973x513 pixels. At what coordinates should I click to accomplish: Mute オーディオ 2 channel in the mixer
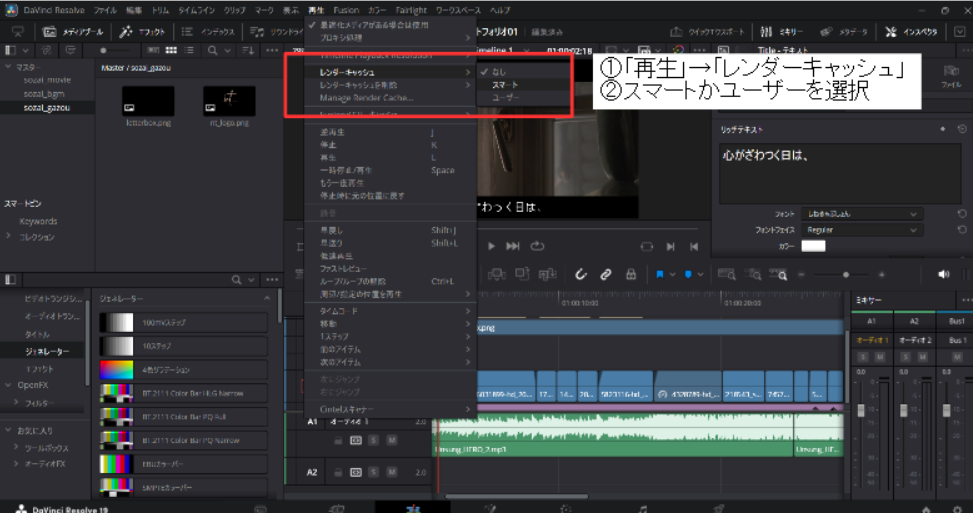tap(923, 357)
